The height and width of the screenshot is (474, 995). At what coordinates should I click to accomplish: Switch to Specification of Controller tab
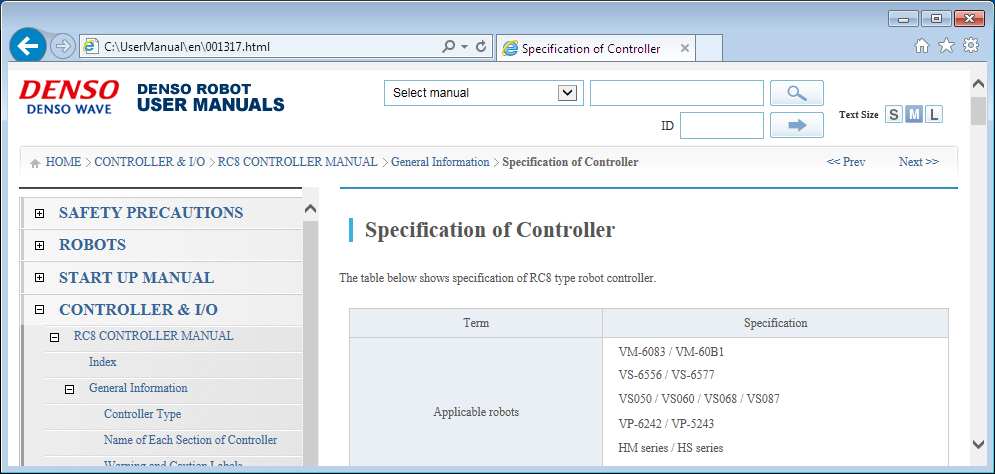(590, 48)
